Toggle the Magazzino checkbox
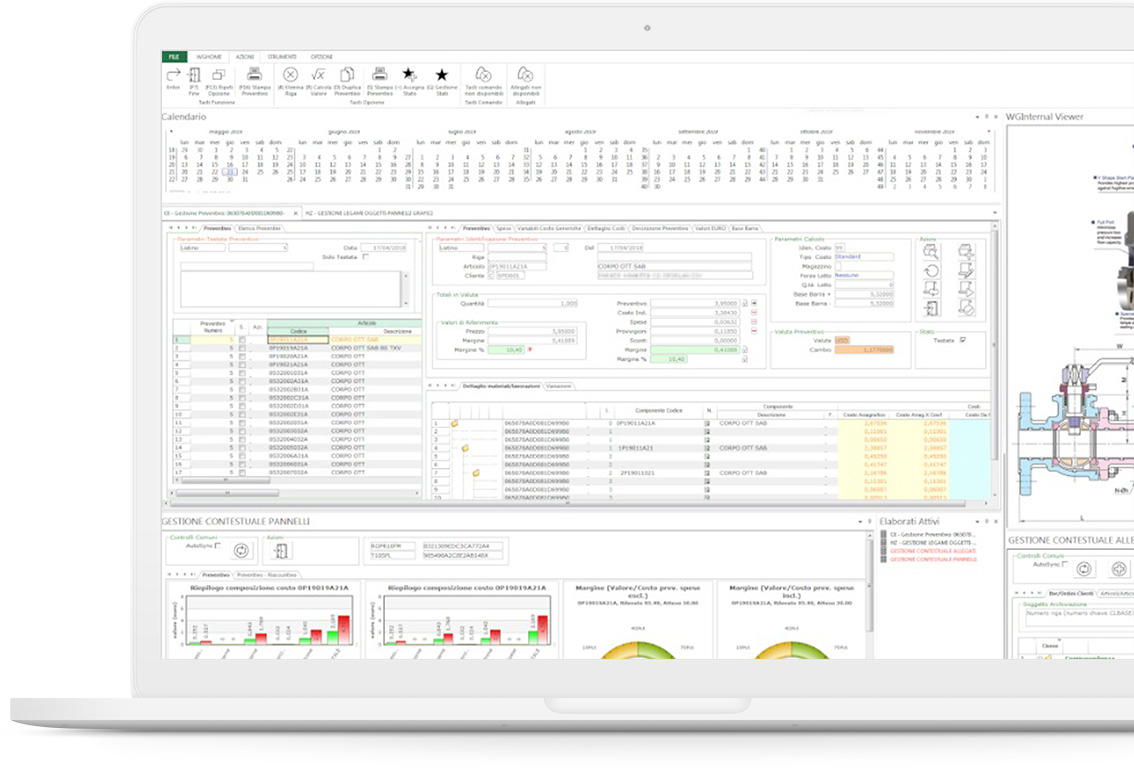Screen dimensions: 1134x768 pos(838,266)
